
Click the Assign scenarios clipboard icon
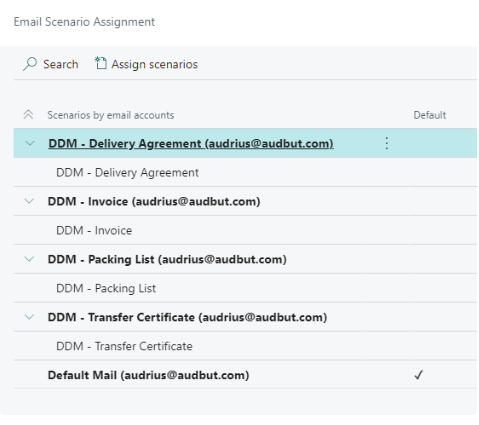tap(101, 63)
